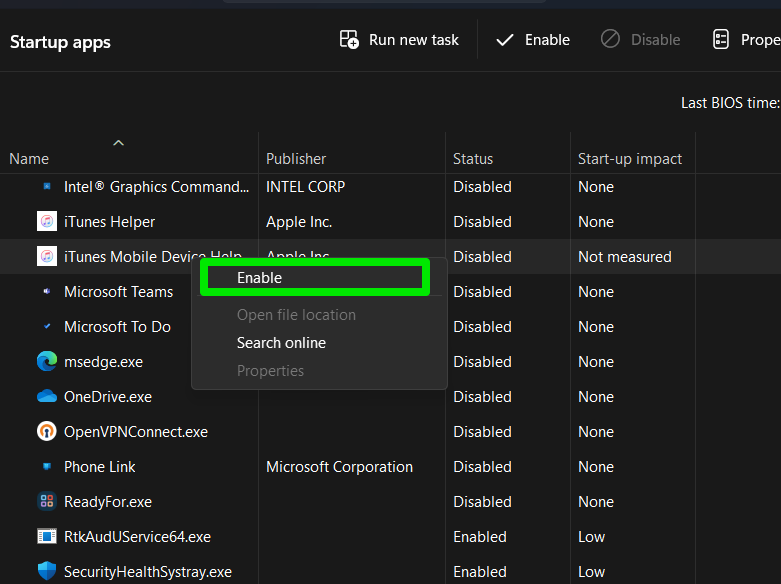
Task: Click the Intel Graphics Command icon
Action: point(47,186)
